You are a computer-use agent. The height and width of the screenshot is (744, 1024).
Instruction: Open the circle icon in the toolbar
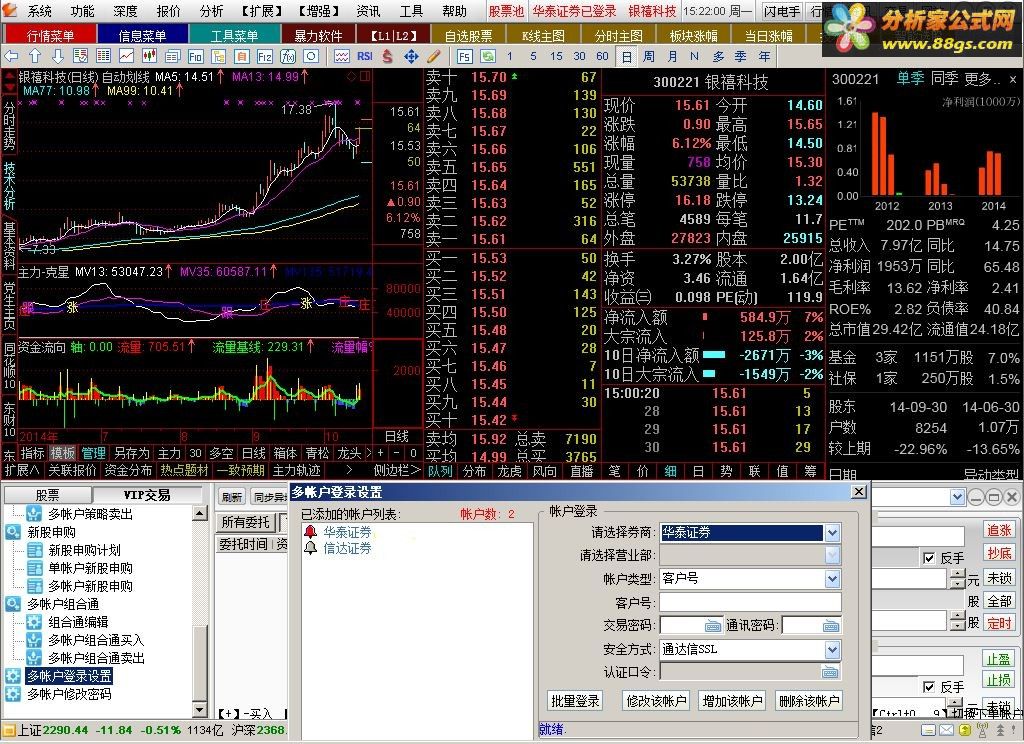(312, 57)
